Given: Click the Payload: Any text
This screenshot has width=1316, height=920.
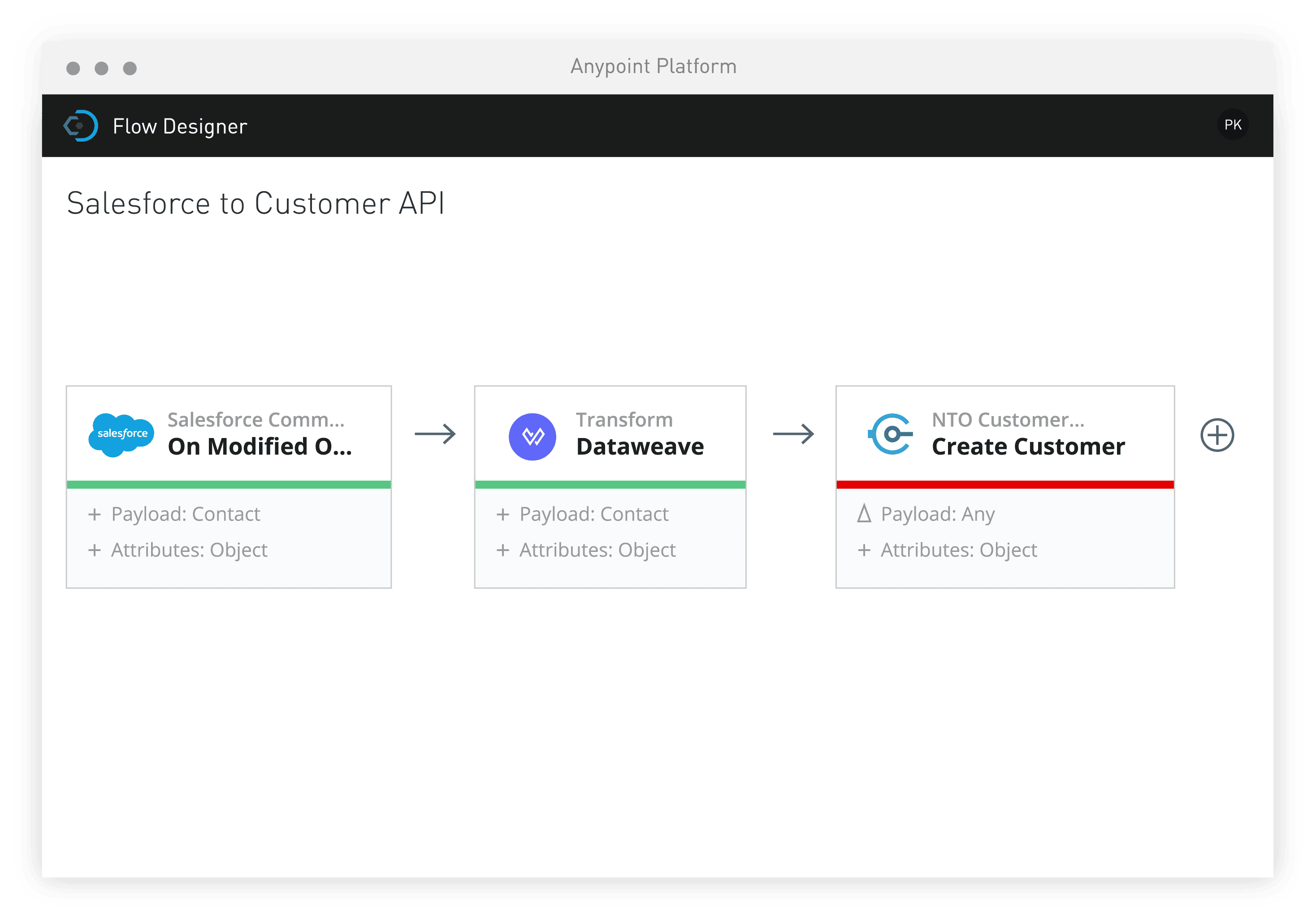Looking at the screenshot, I should (938, 514).
